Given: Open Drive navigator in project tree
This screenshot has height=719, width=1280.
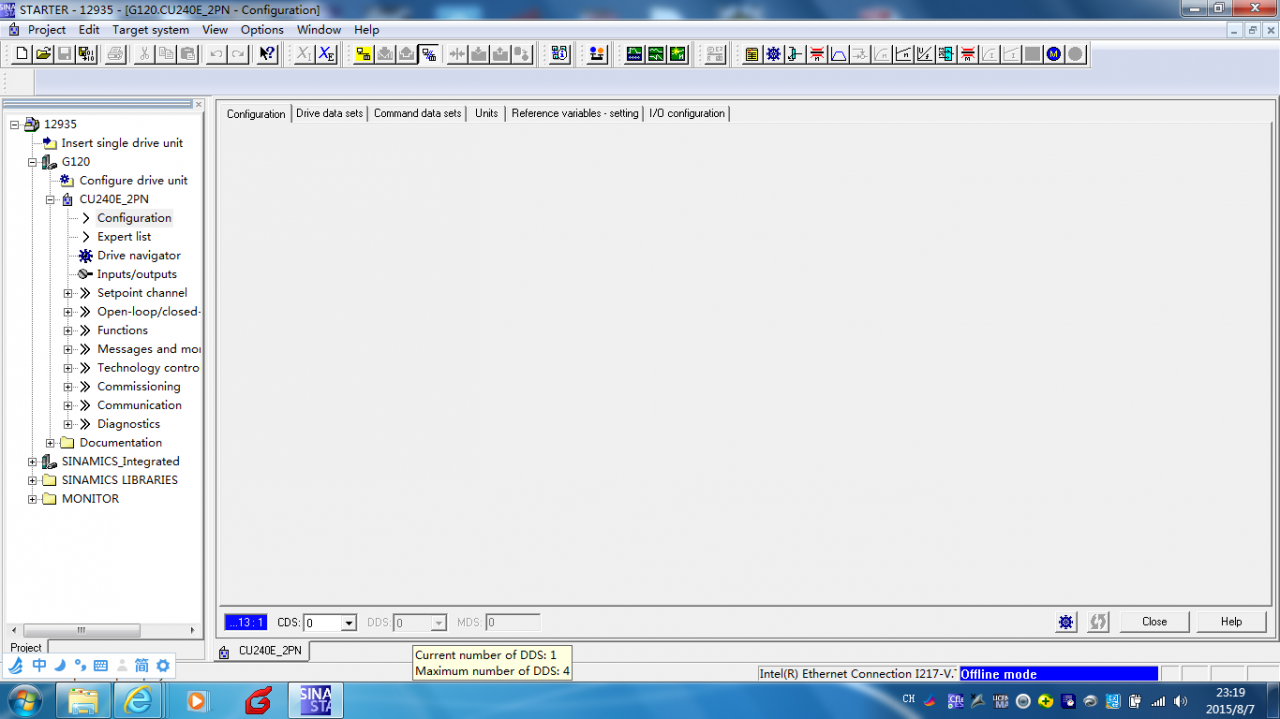Looking at the screenshot, I should tap(138, 255).
